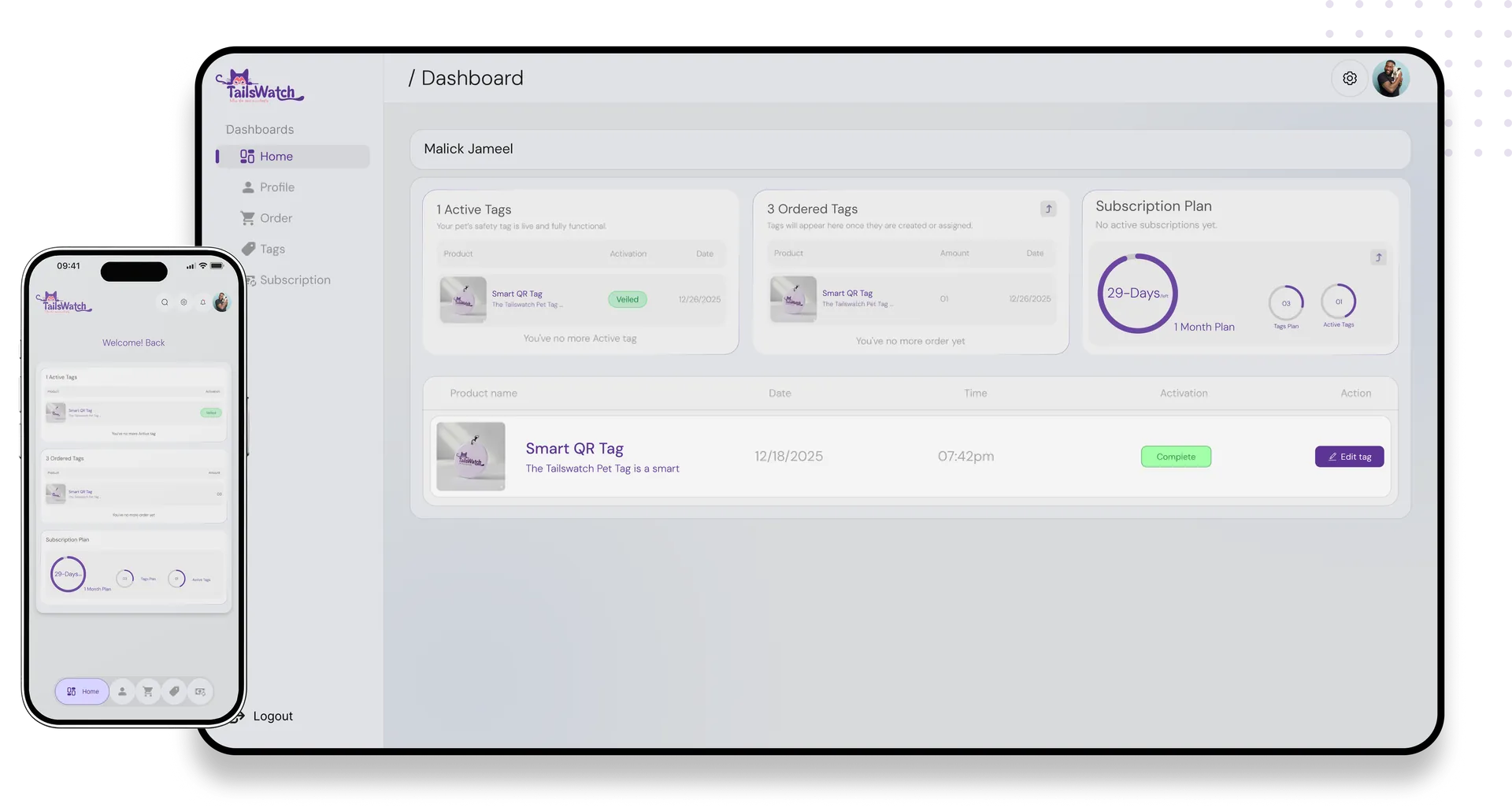
Task: Click the user avatar in tablet header
Action: 1391,79
